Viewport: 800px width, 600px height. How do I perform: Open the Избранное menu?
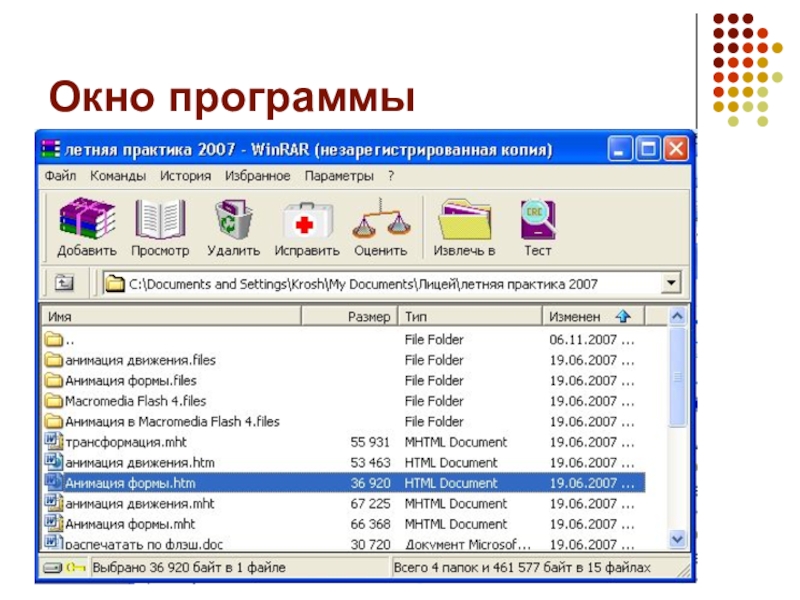(258, 176)
